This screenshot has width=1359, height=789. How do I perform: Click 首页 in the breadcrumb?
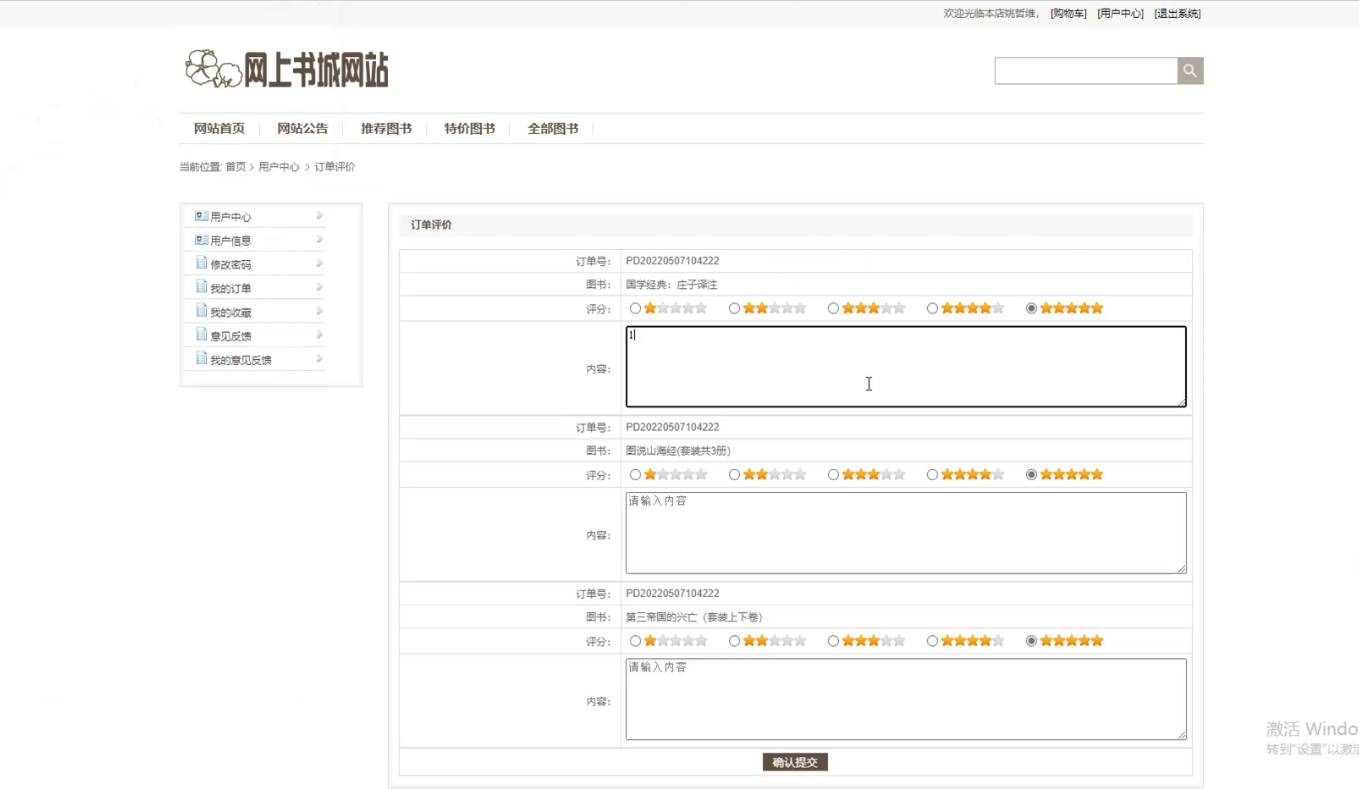235,167
